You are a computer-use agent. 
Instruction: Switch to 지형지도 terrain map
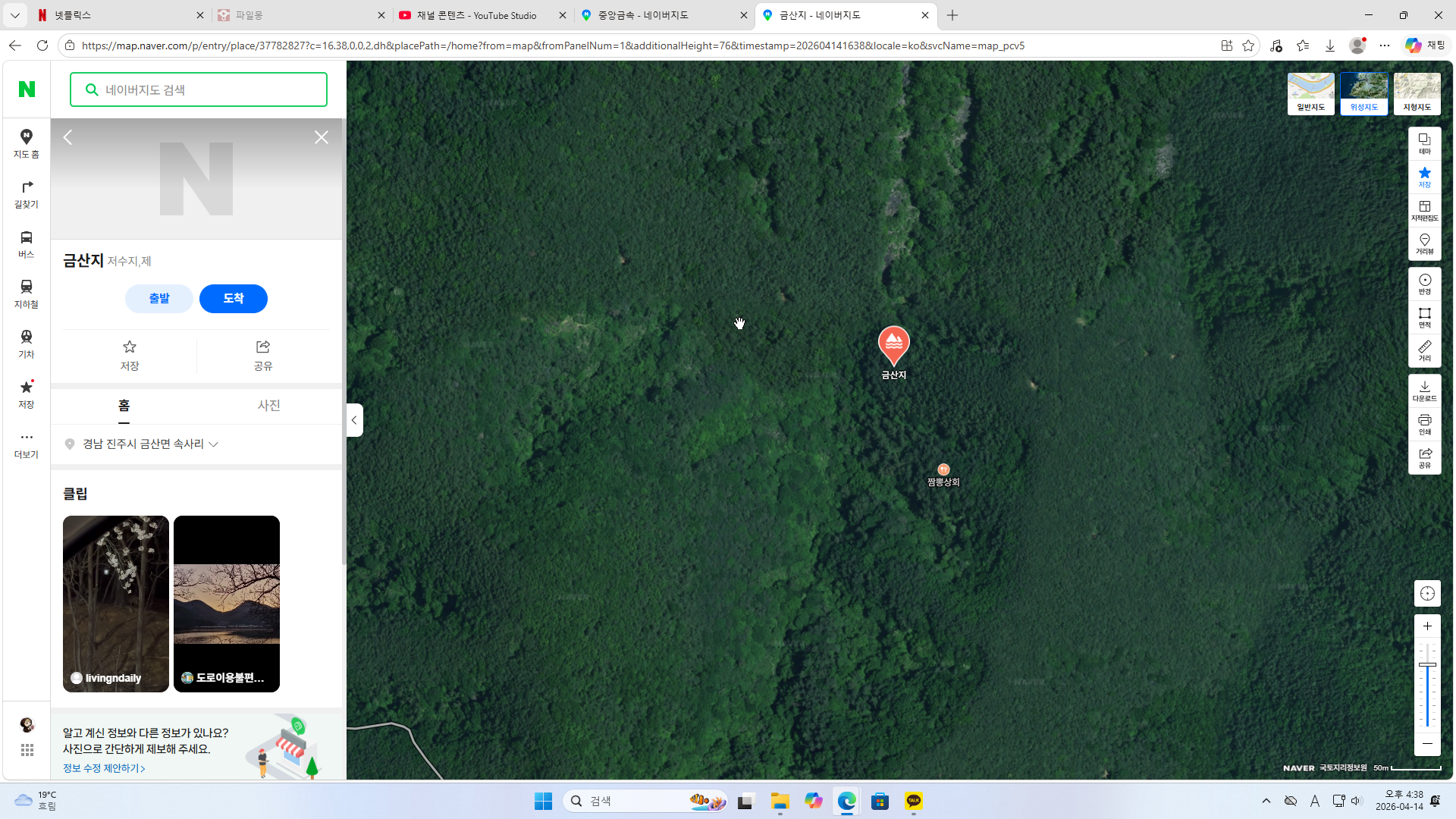click(1417, 94)
